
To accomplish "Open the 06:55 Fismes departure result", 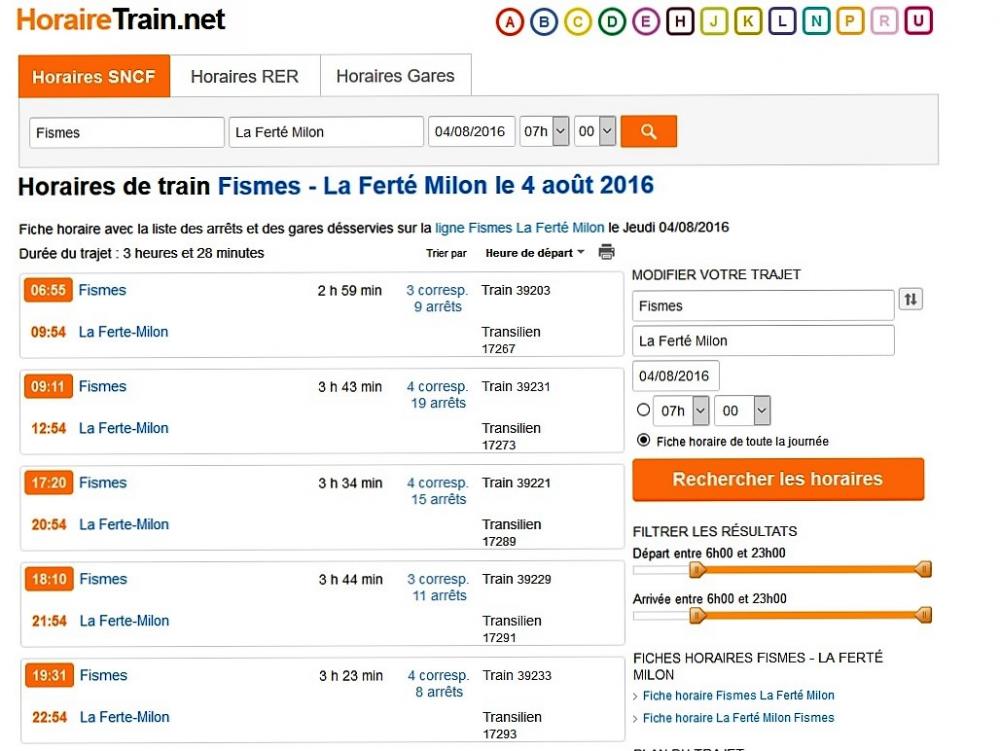I will pos(103,291).
